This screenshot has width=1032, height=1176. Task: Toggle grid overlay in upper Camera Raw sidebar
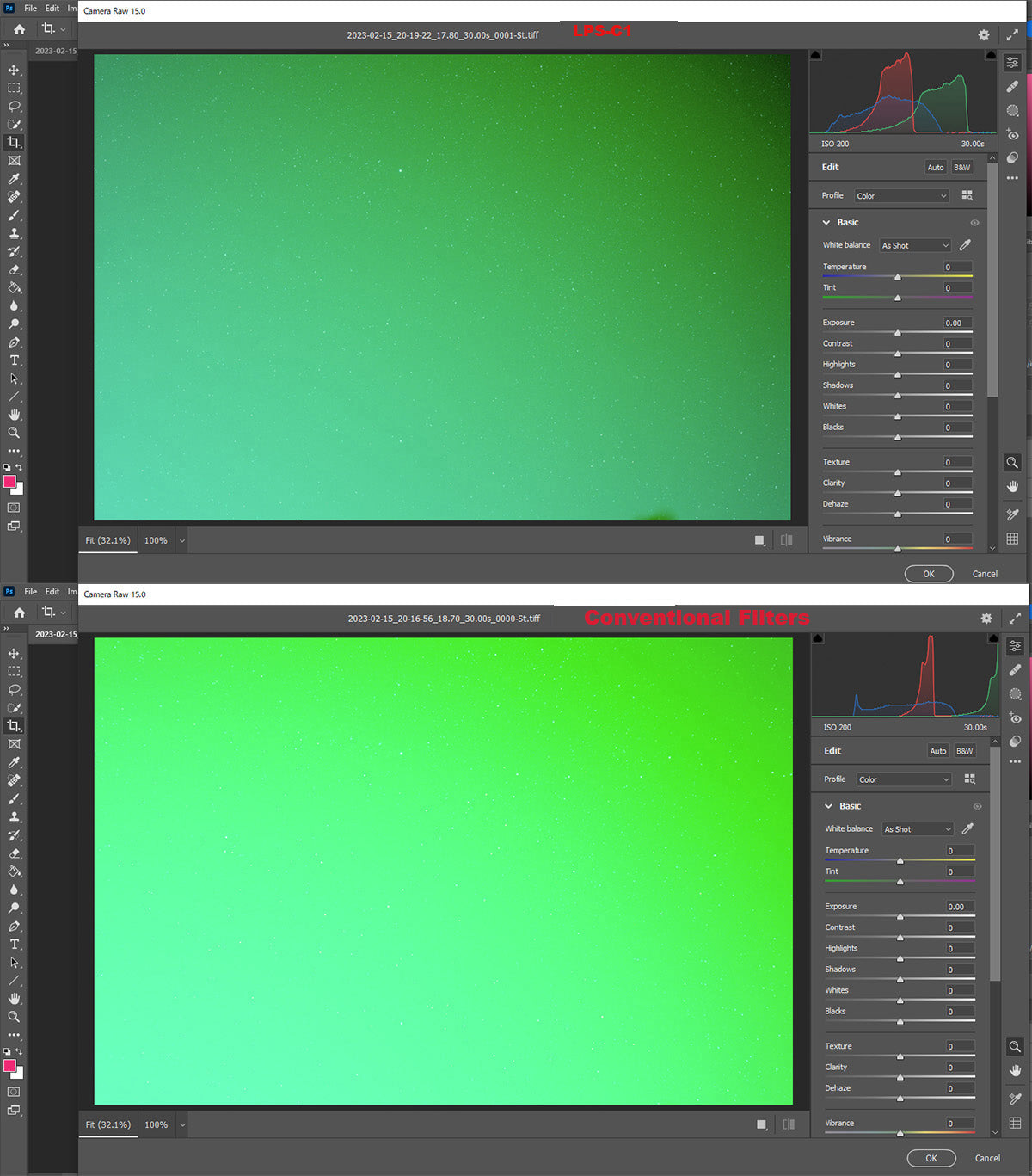[1012, 539]
